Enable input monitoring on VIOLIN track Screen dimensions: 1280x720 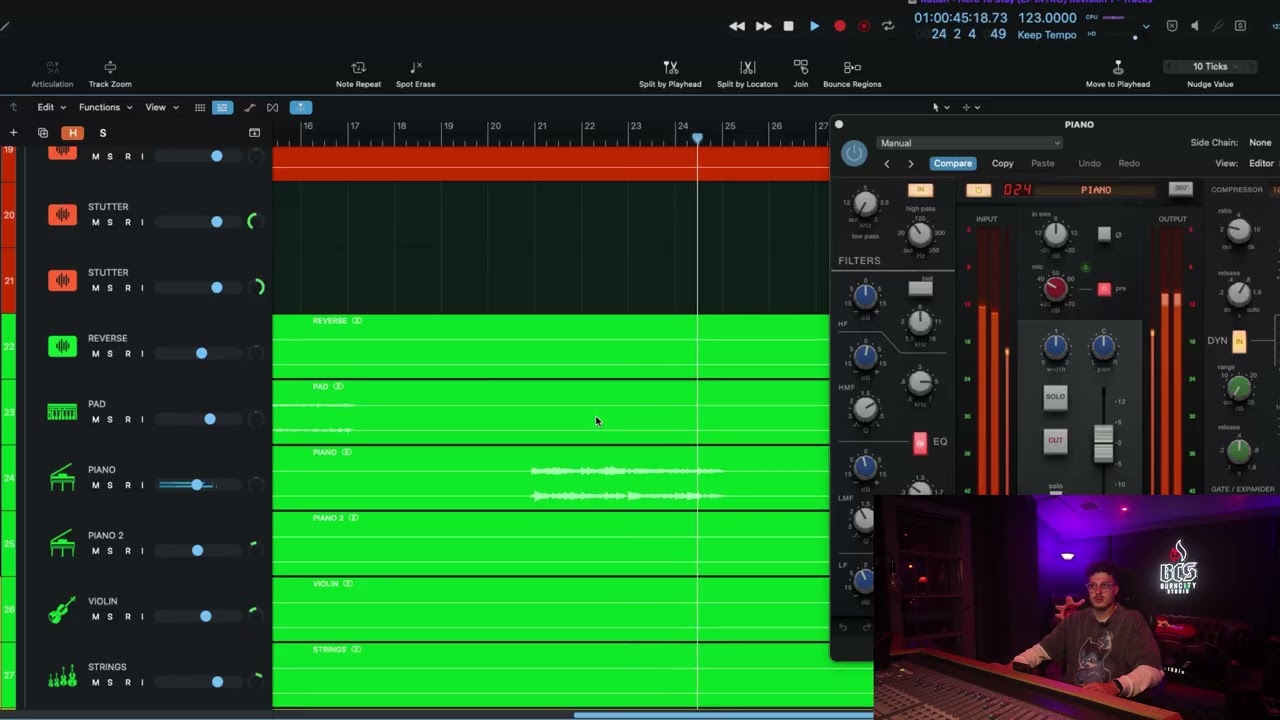[x=142, y=617]
